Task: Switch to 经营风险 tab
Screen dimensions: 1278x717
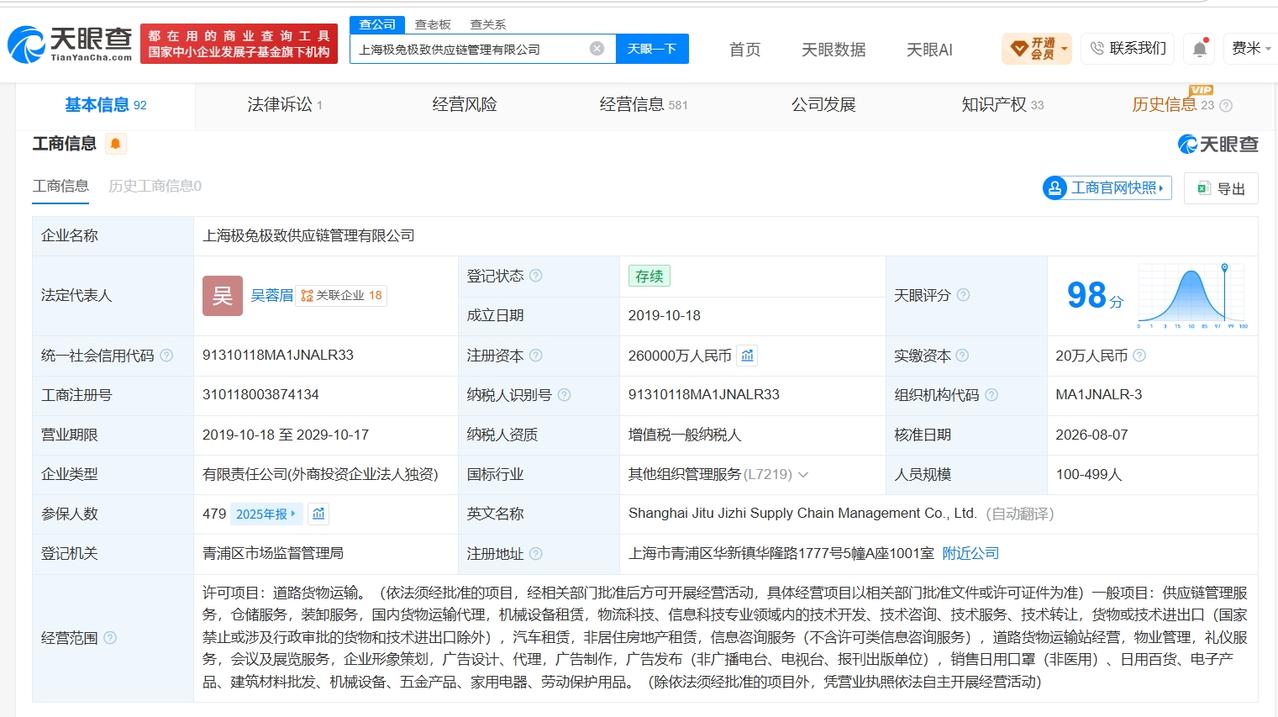Action: (x=465, y=105)
